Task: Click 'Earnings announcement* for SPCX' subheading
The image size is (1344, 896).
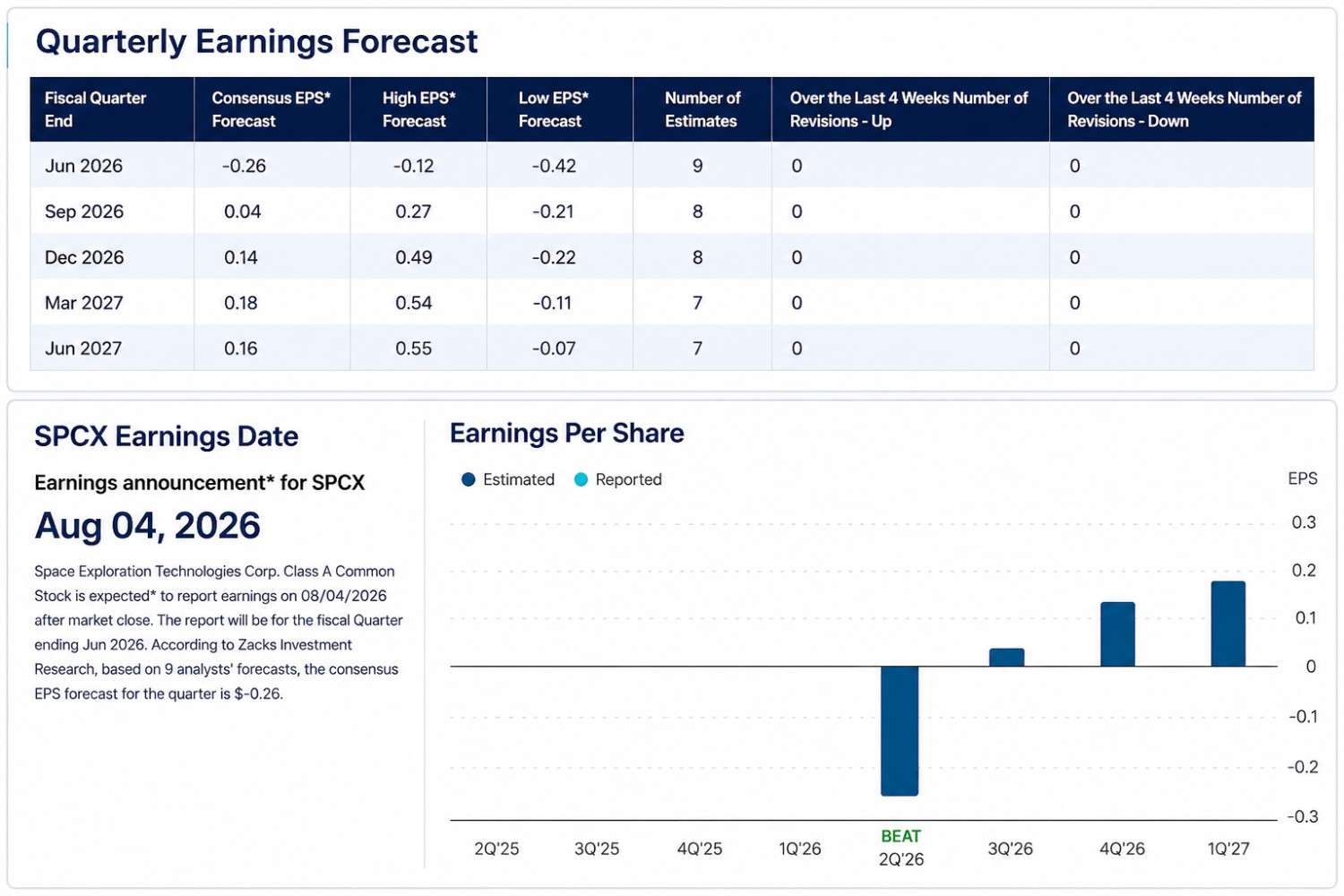Action: point(199,483)
